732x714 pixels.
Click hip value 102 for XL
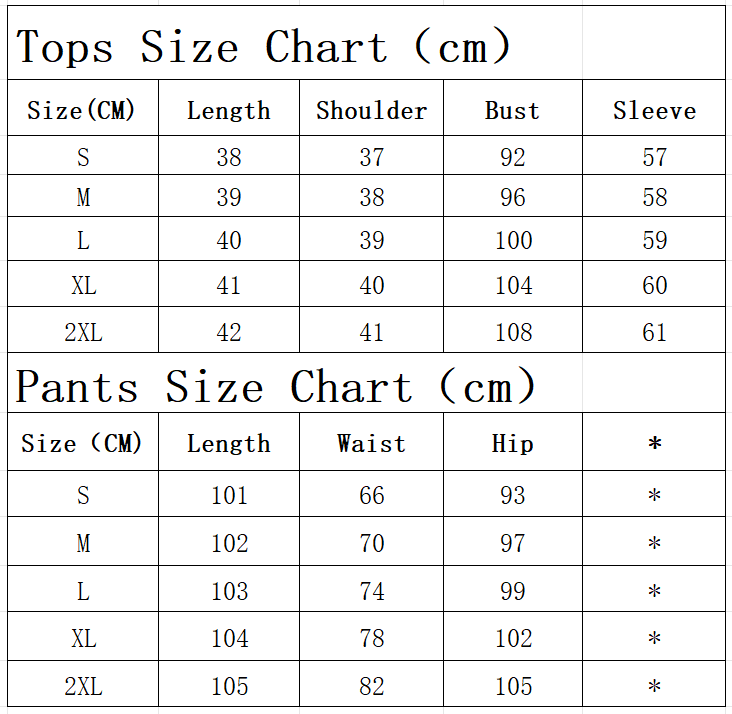(513, 638)
